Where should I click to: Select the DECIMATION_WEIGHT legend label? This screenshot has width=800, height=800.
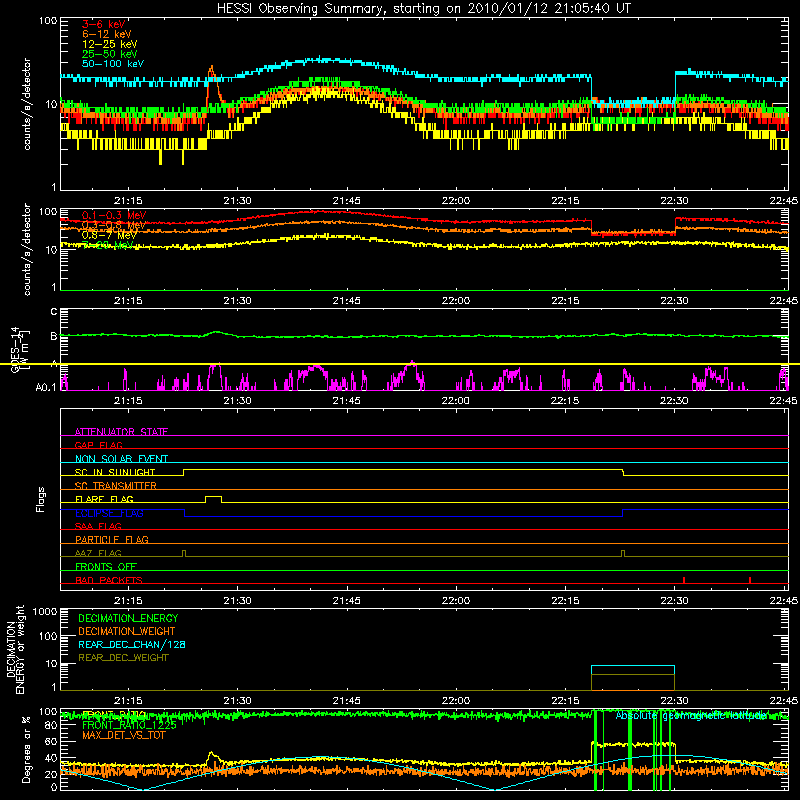pos(127,631)
